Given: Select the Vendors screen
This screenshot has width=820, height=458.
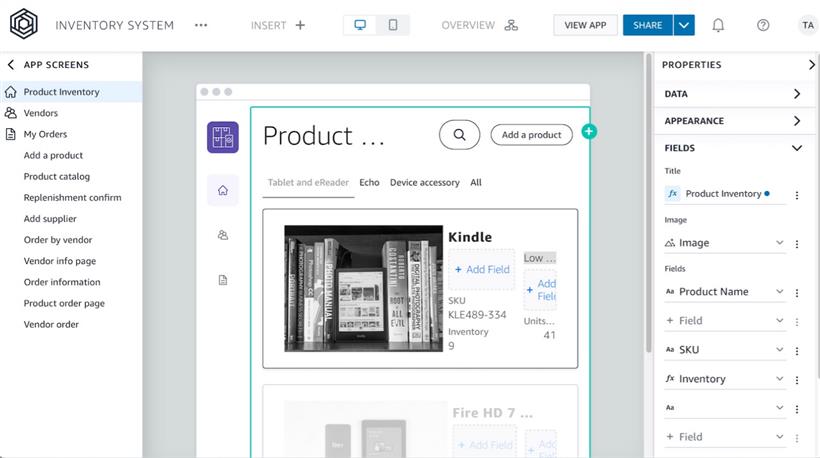Looking at the screenshot, I should coord(71,113).
